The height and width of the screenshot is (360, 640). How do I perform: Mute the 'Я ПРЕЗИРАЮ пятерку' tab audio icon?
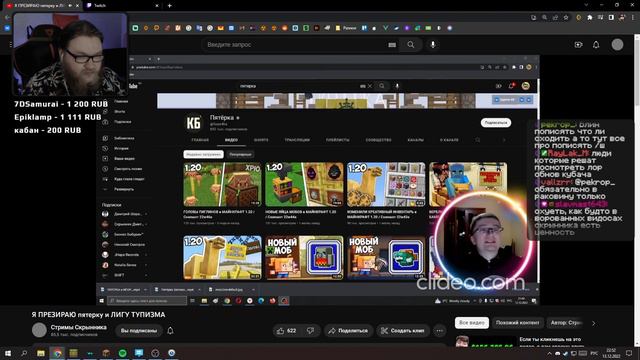(71, 6)
